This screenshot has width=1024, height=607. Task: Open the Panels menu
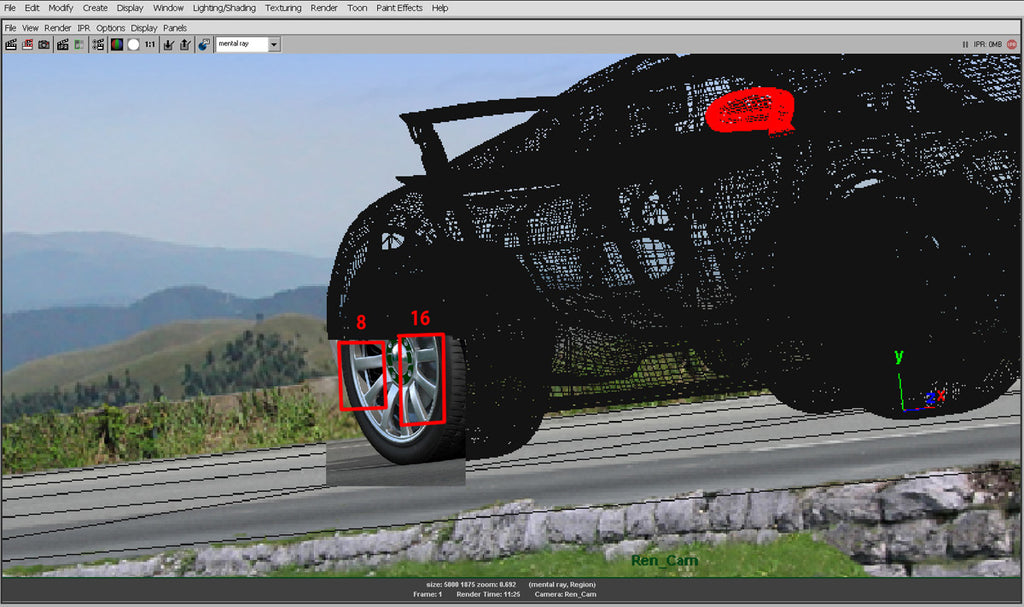point(175,27)
